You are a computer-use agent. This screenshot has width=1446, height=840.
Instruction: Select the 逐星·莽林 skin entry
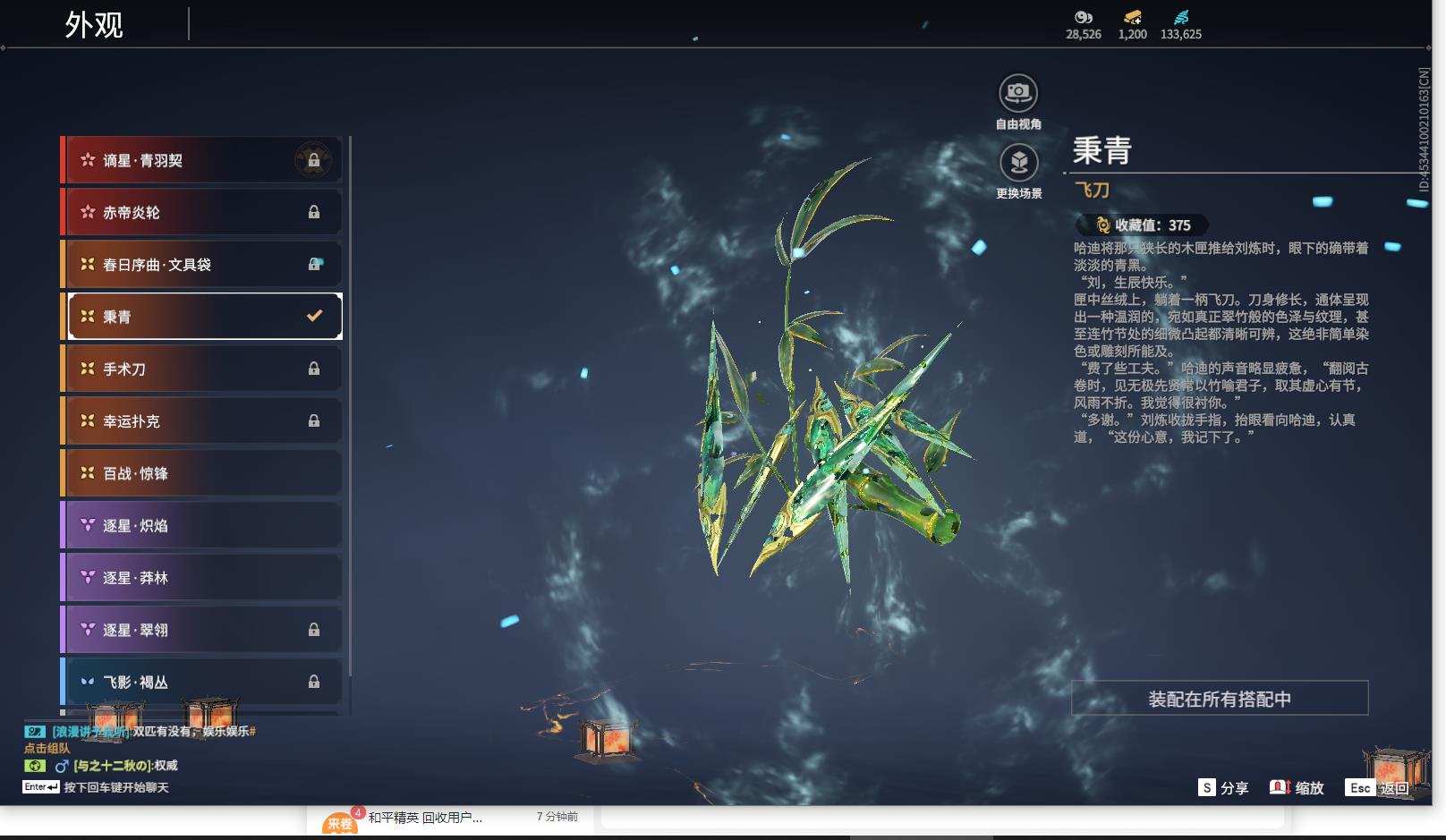coord(201,578)
